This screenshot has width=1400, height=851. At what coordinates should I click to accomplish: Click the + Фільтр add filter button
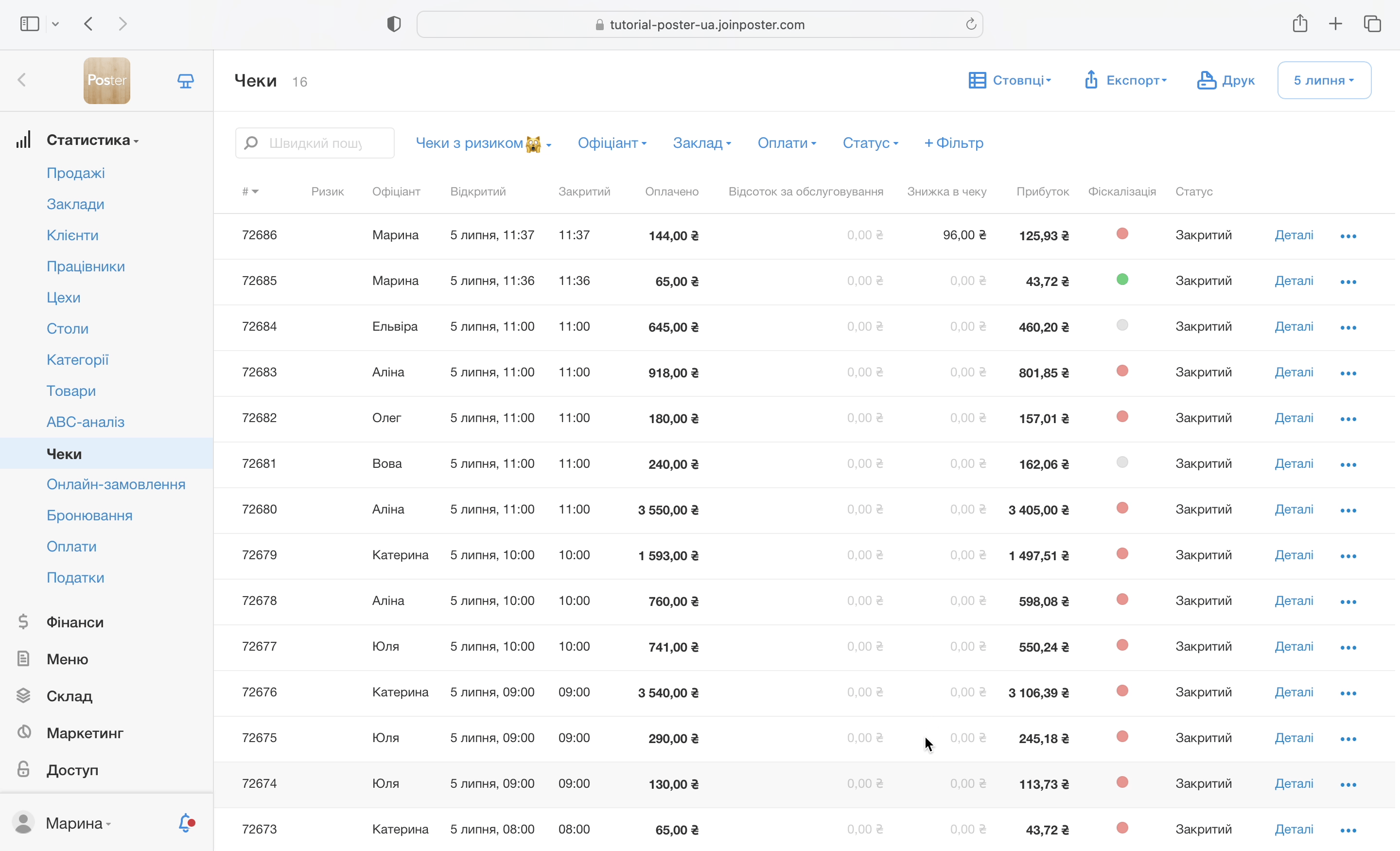(953, 143)
